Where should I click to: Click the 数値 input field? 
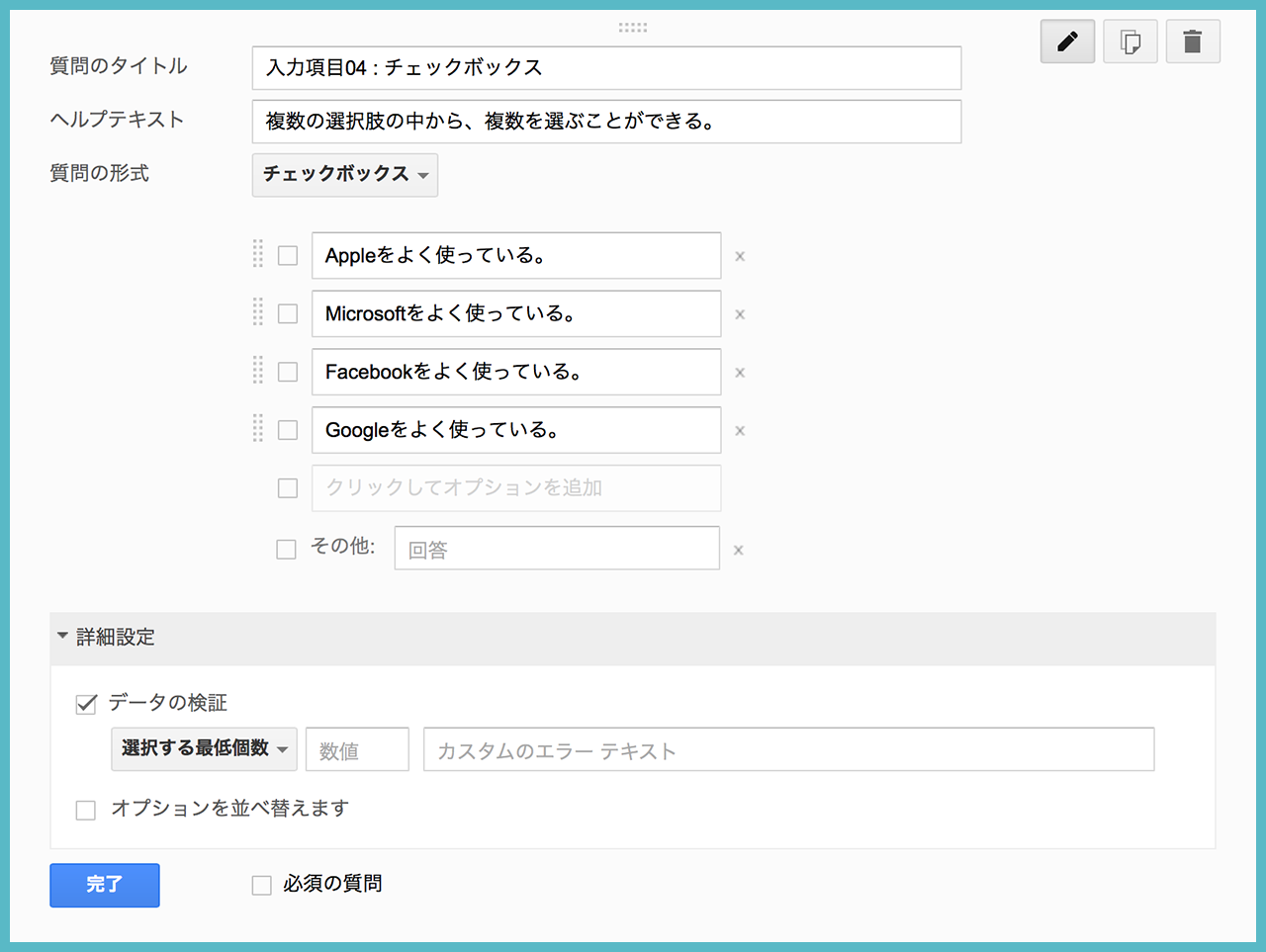tap(358, 749)
